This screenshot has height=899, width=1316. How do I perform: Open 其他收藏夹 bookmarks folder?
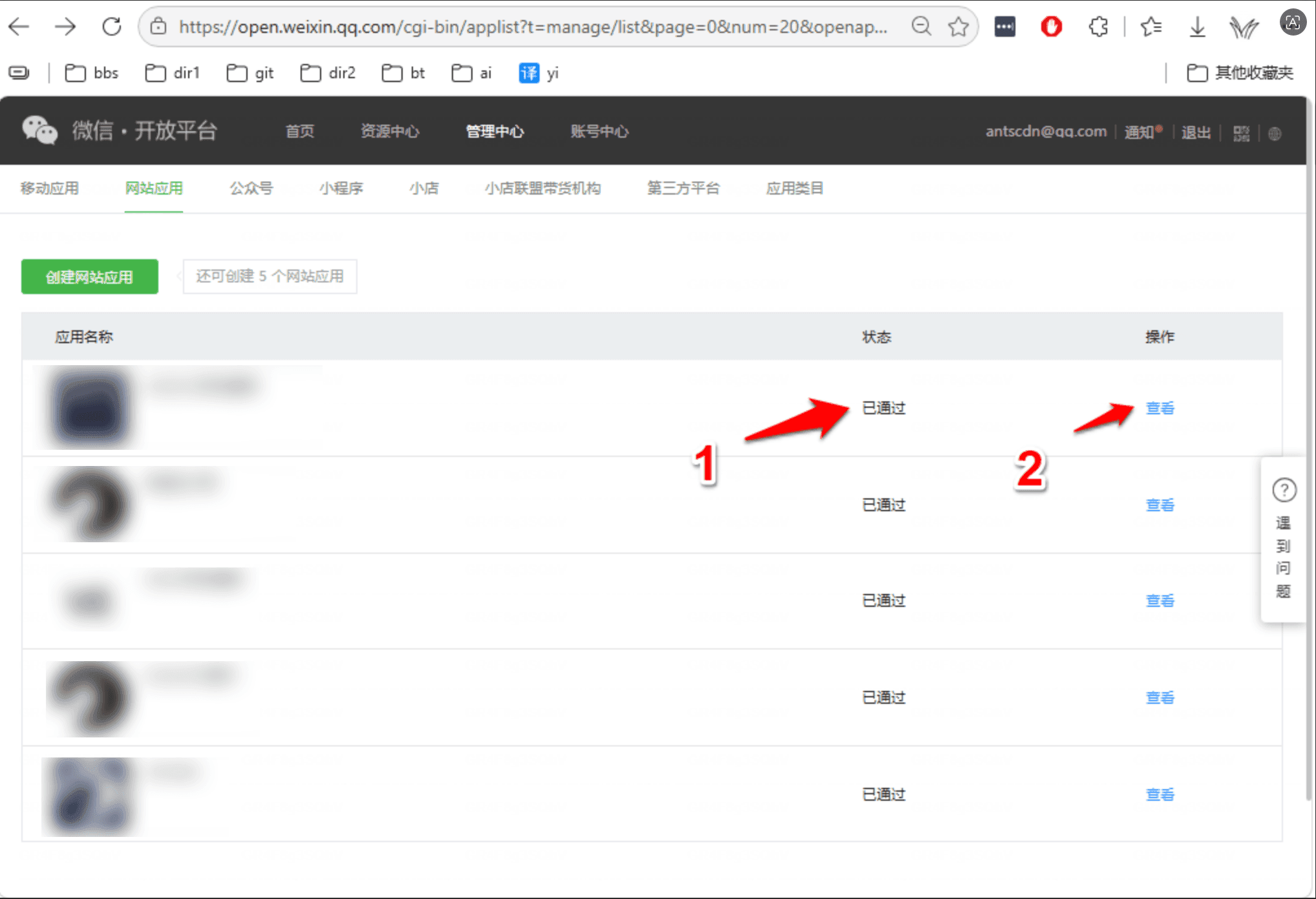tap(1240, 73)
